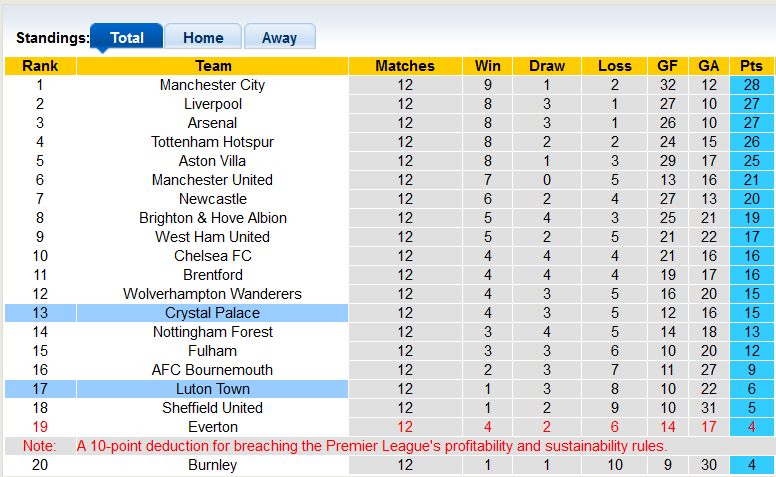Select Tottenham Hotspur in the table
This screenshot has width=776, height=477.
212,142
